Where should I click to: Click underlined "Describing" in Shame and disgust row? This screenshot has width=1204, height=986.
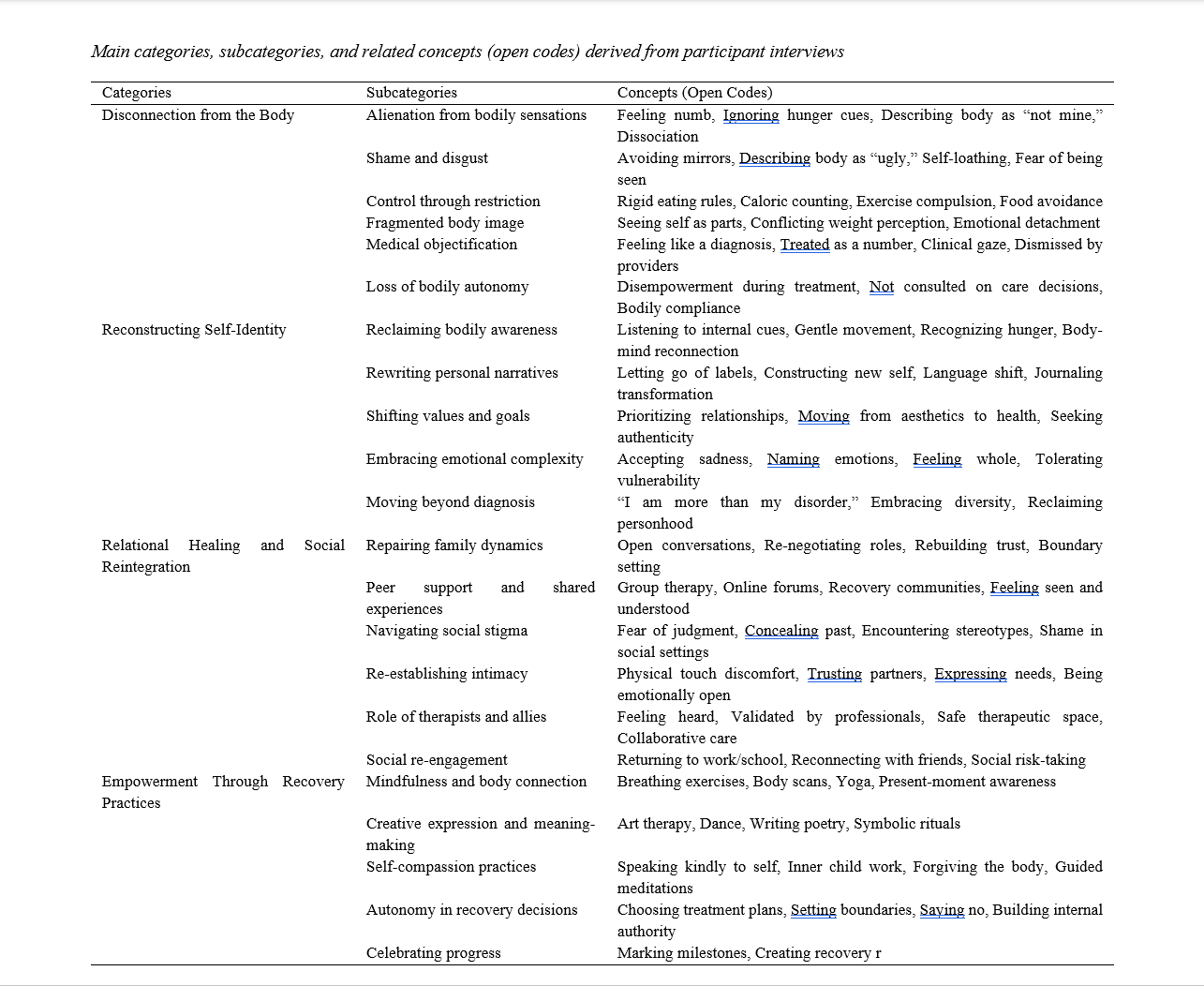coord(774,158)
